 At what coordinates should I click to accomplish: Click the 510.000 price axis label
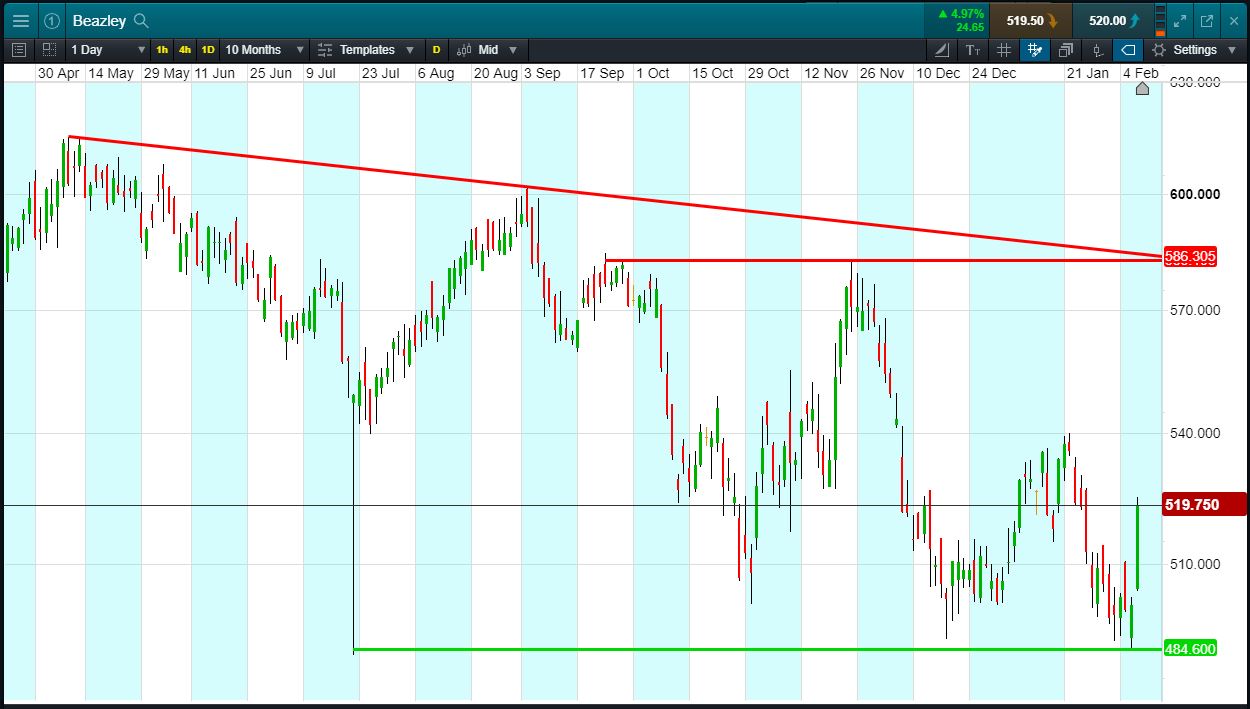coord(1194,564)
